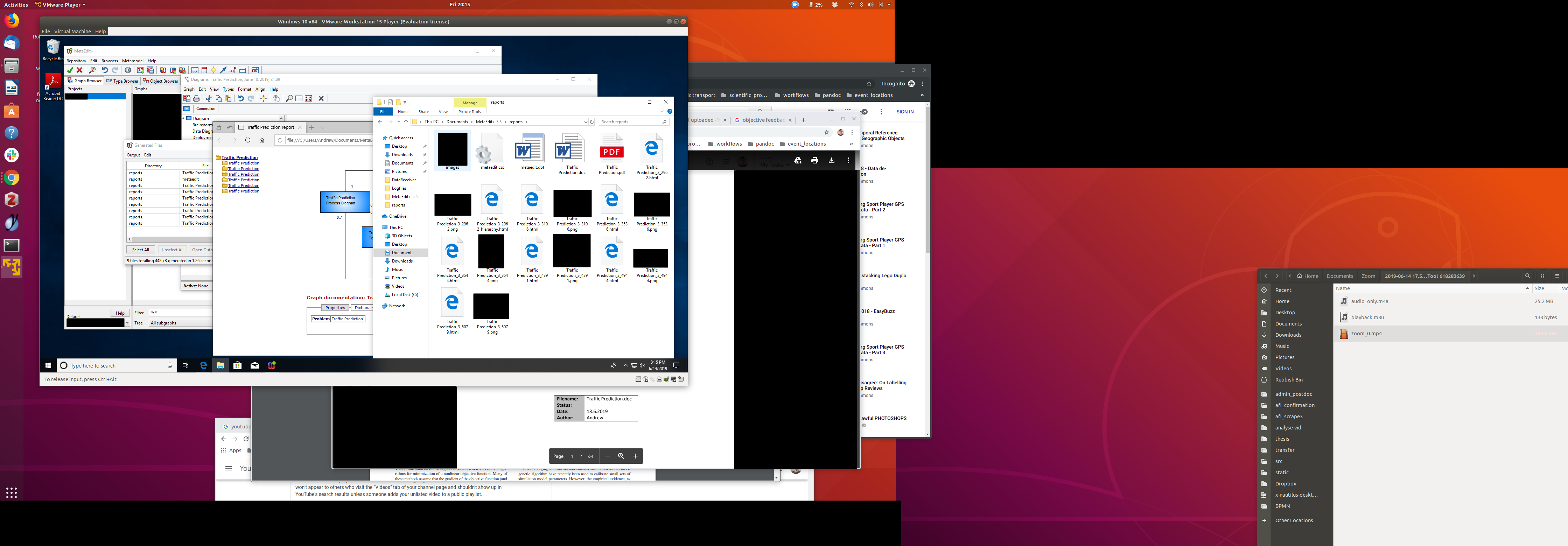
Task: Open Microsoft Store from Windows taskbar
Action: pos(237,365)
